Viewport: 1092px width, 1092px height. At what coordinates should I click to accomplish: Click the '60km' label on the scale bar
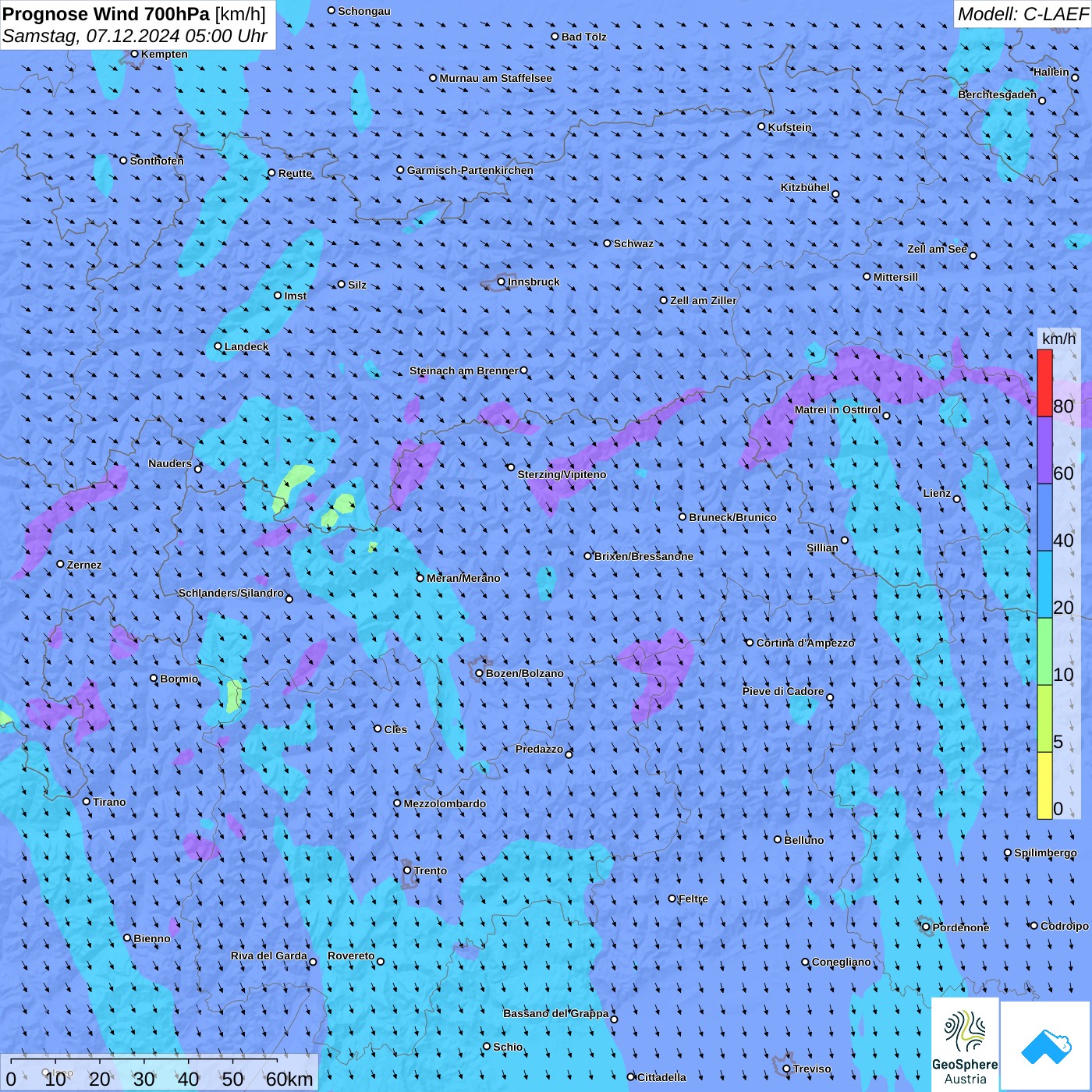[289, 1079]
